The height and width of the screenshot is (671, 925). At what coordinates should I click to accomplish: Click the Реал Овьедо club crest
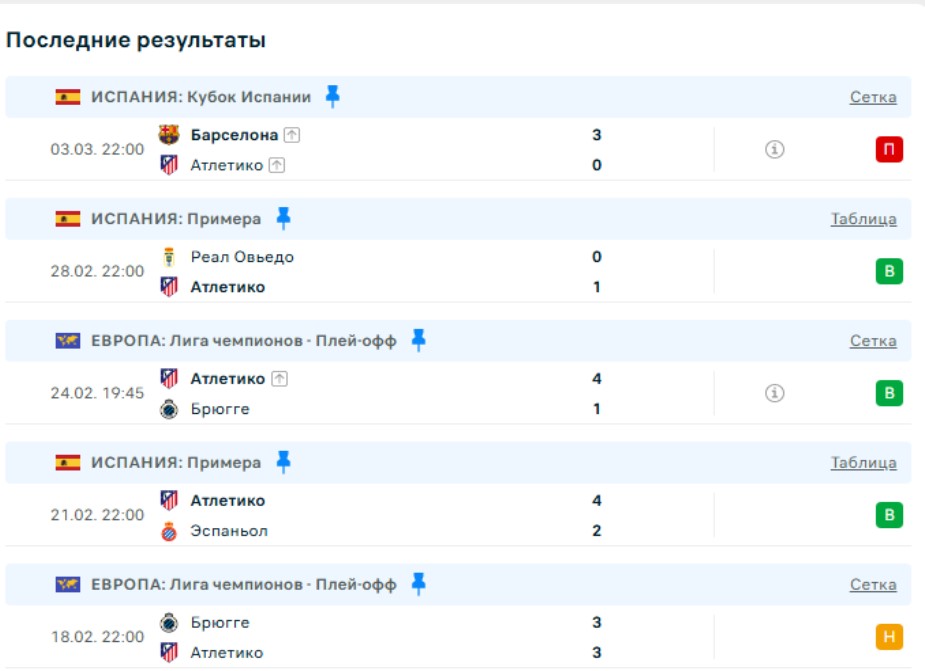coord(169,257)
